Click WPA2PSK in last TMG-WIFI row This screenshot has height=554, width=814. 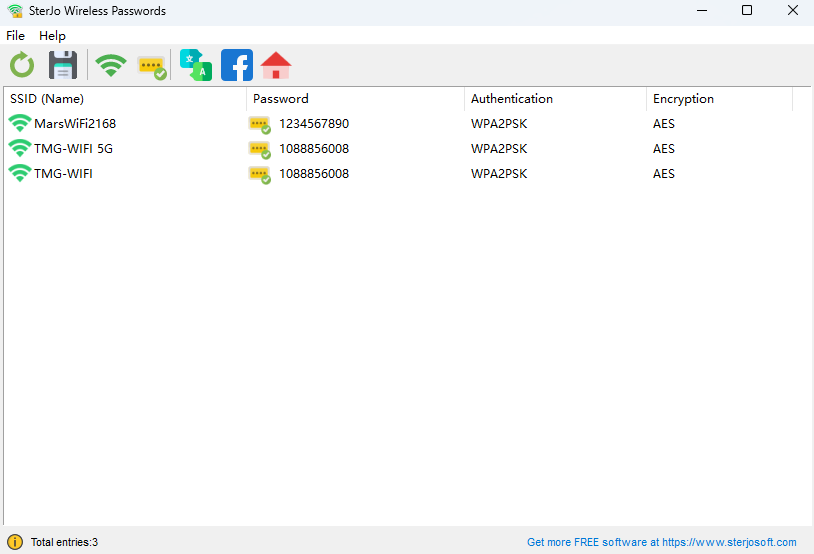point(499,173)
